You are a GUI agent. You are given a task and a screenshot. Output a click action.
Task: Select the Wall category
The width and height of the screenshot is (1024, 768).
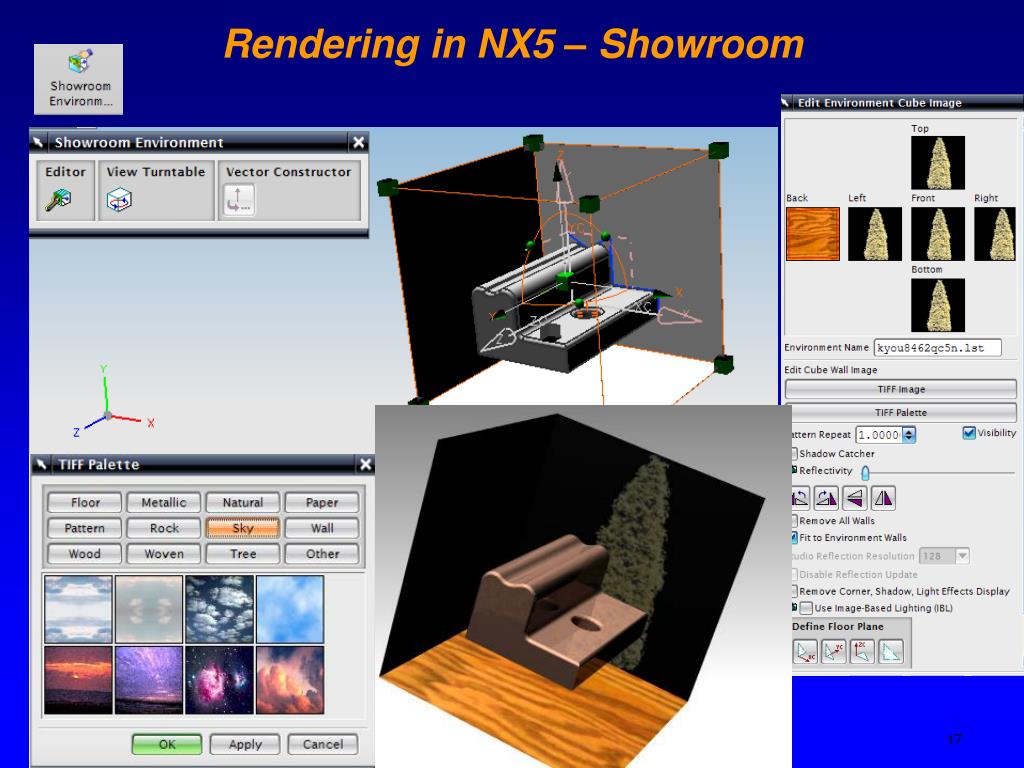click(322, 528)
